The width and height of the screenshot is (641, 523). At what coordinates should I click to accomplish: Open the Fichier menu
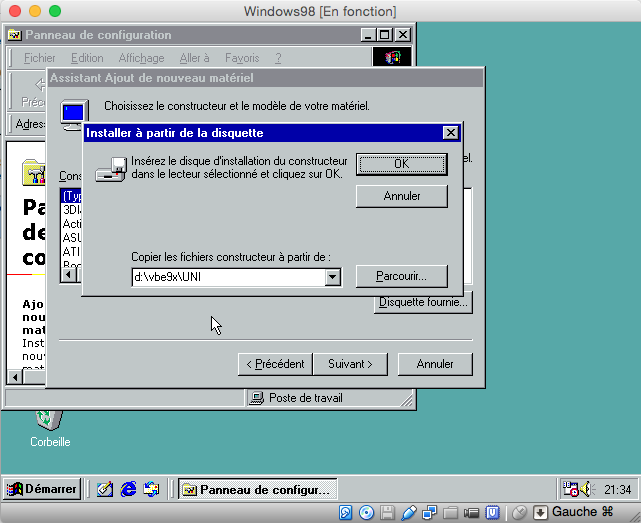click(39, 58)
